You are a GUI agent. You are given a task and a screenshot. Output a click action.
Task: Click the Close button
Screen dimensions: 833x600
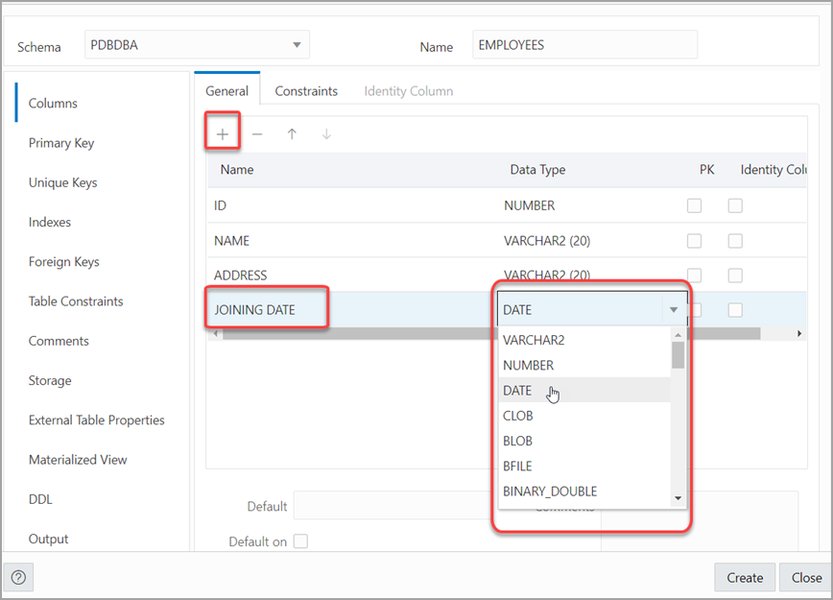coord(806,577)
